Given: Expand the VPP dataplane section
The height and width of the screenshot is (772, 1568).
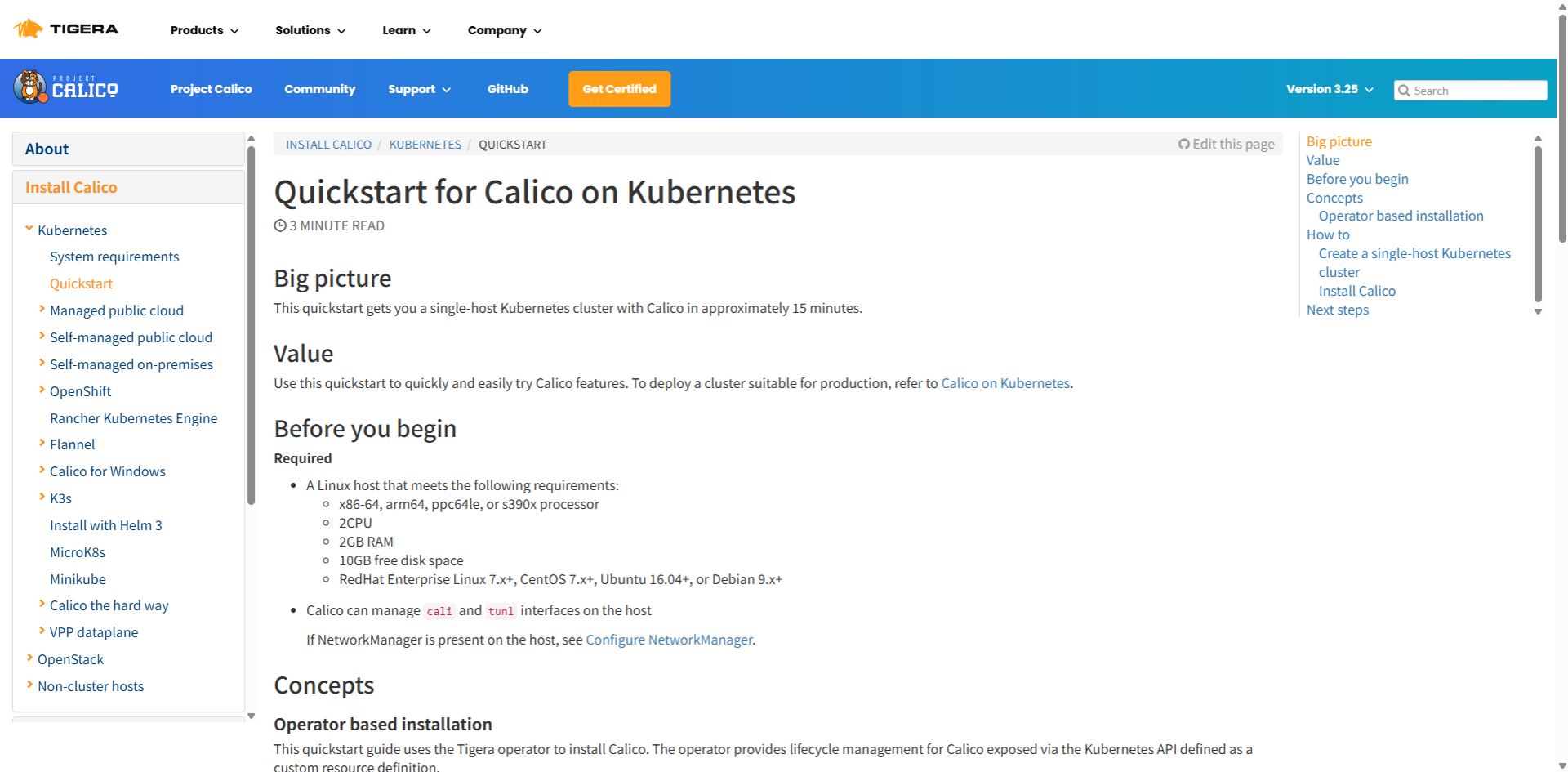Looking at the screenshot, I should click(42, 631).
